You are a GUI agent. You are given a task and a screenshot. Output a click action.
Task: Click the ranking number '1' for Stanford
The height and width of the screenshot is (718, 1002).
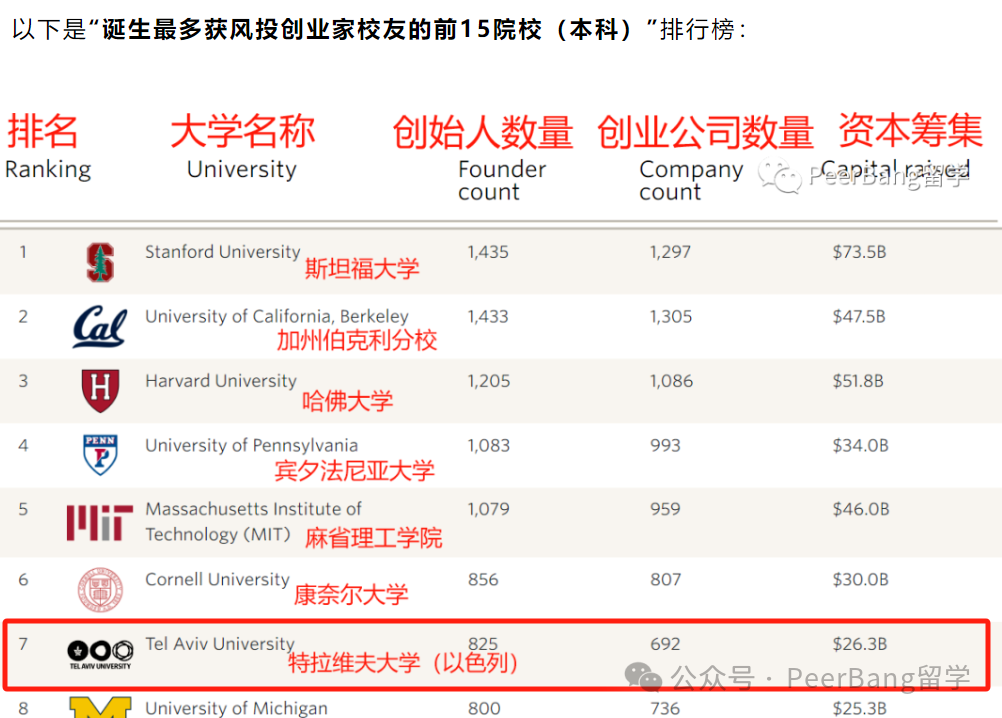(23, 252)
